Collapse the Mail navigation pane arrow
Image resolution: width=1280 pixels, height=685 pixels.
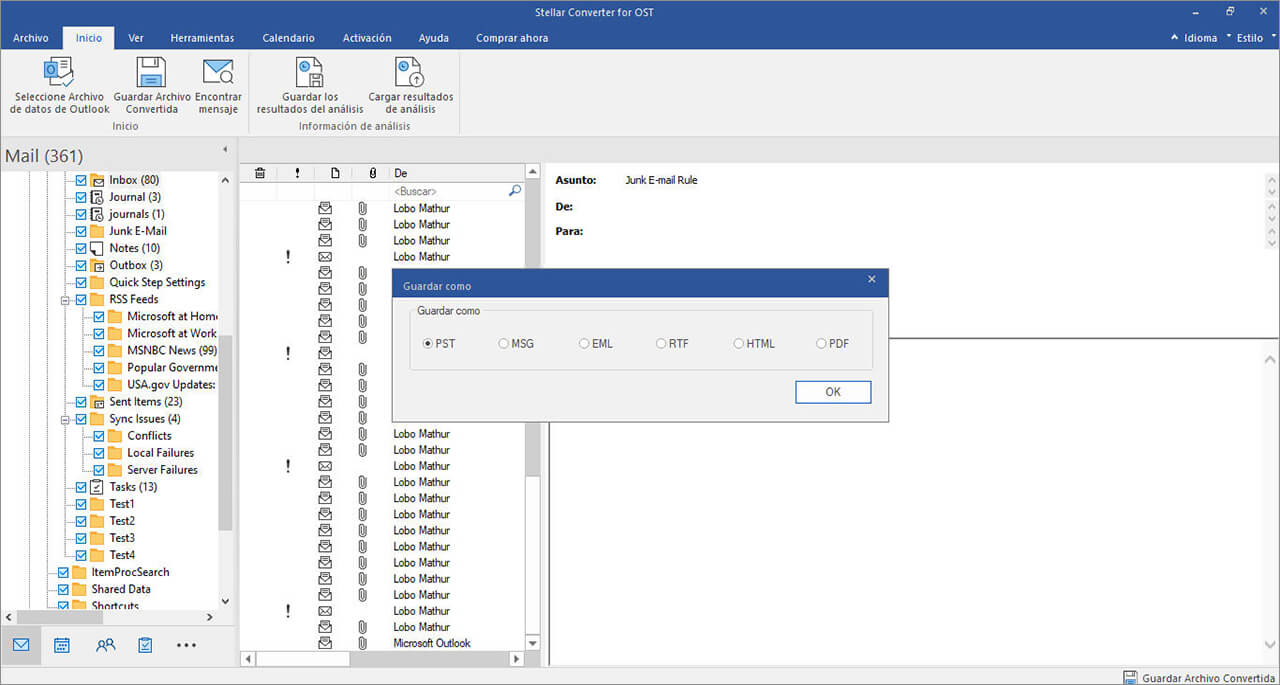coord(224,150)
